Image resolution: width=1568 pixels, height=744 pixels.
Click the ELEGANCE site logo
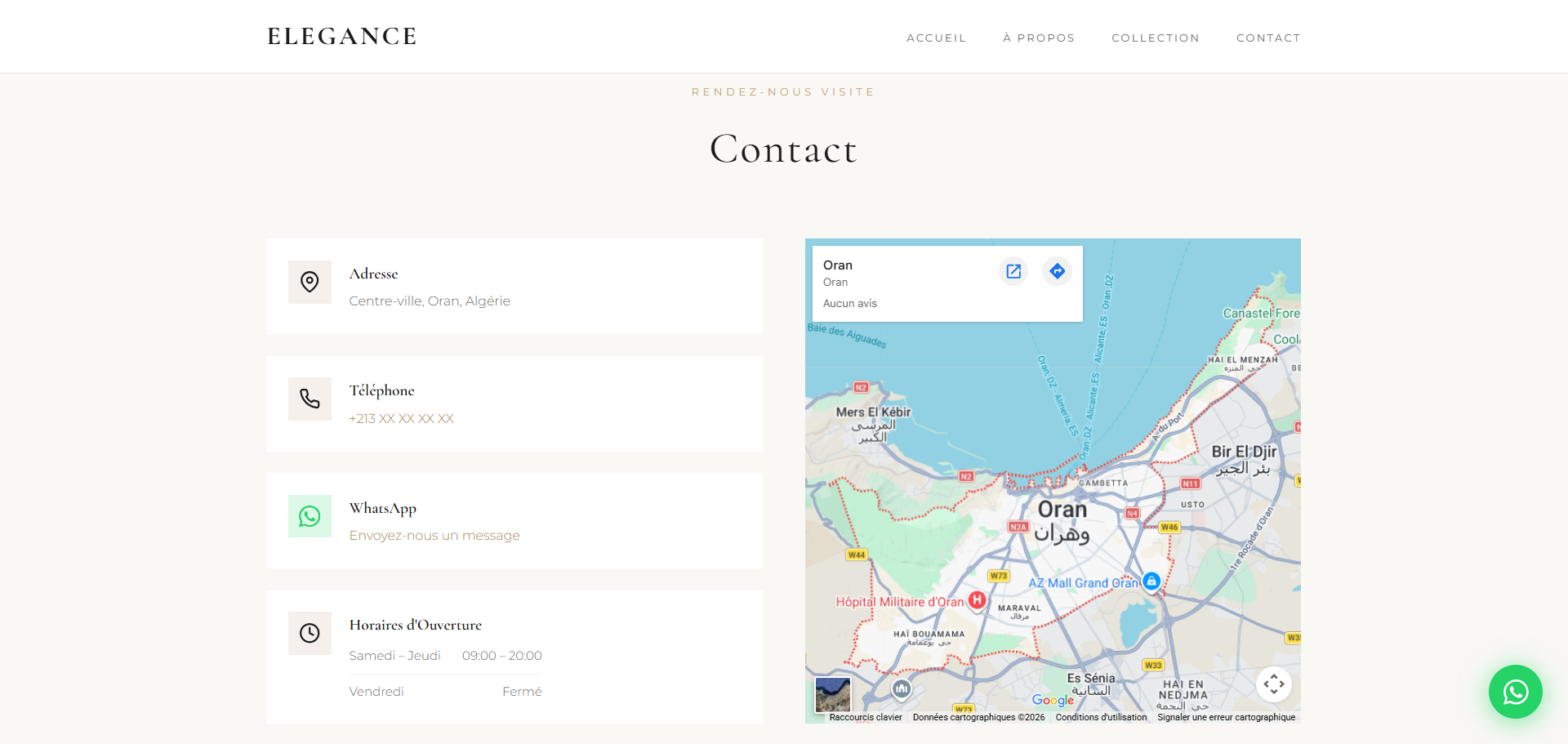(342, 37)
